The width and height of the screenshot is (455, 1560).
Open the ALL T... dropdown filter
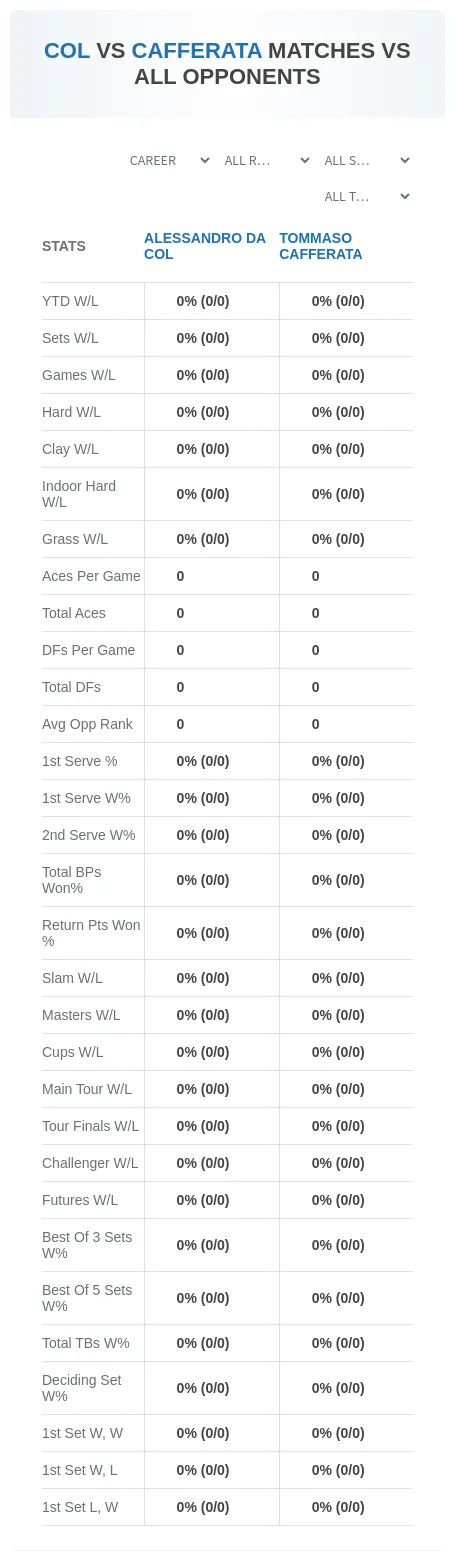coord(366,197)
